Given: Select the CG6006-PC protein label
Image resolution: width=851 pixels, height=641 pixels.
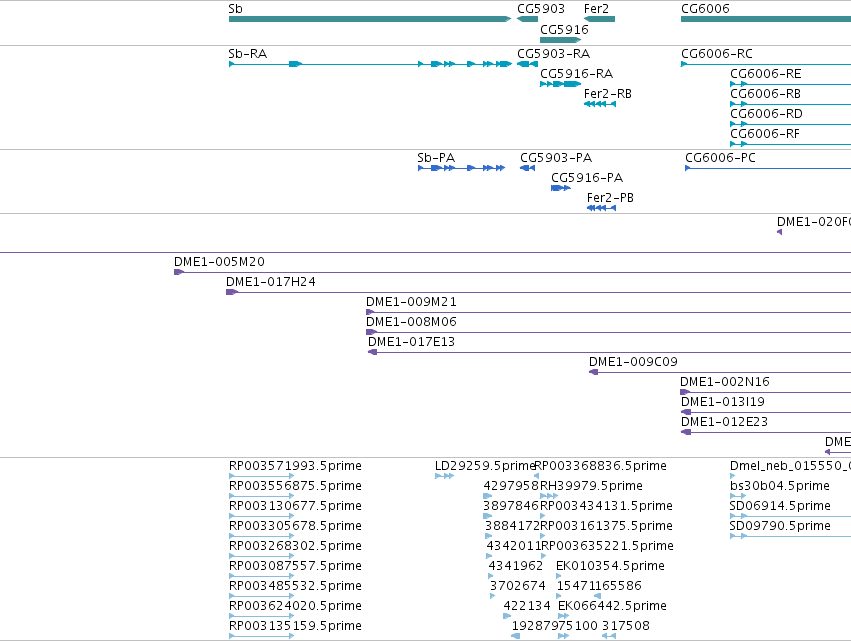Looking at the screenshot, I should pos(720,158).
